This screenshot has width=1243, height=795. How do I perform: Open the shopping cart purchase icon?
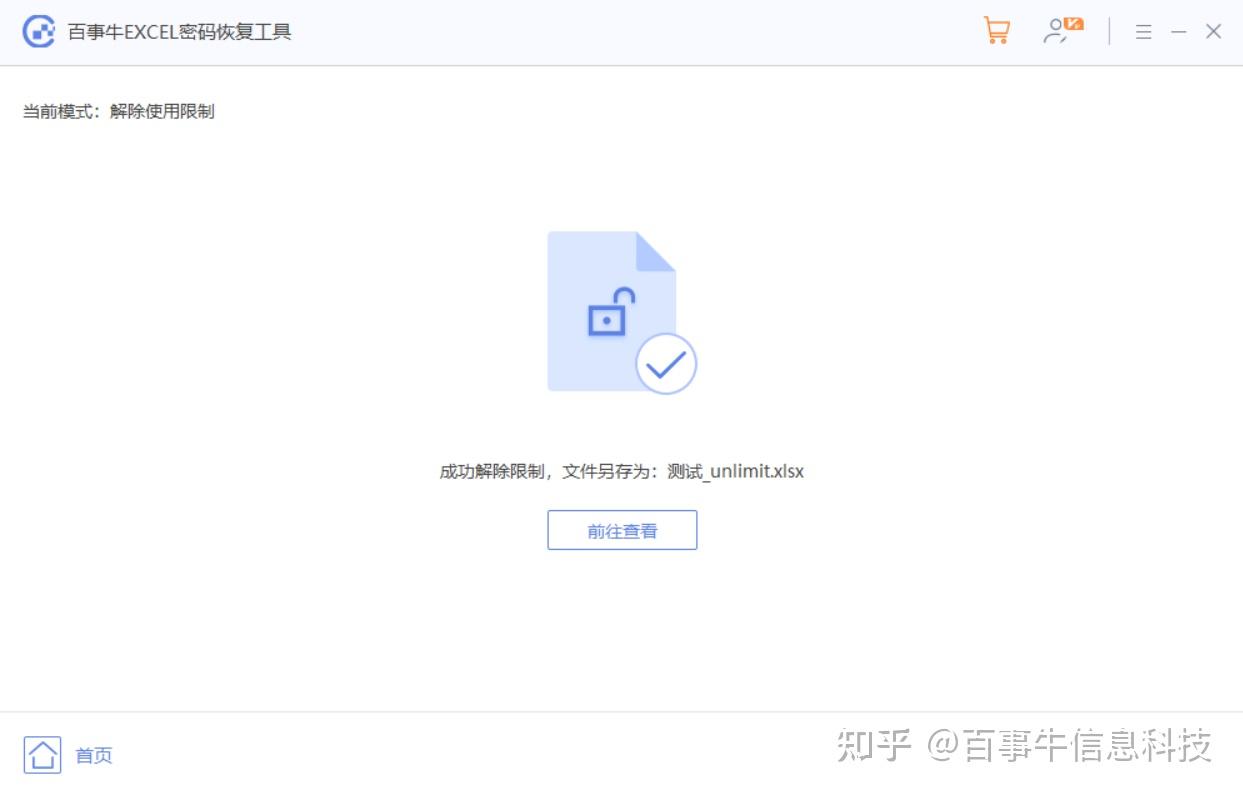[996, 31]
